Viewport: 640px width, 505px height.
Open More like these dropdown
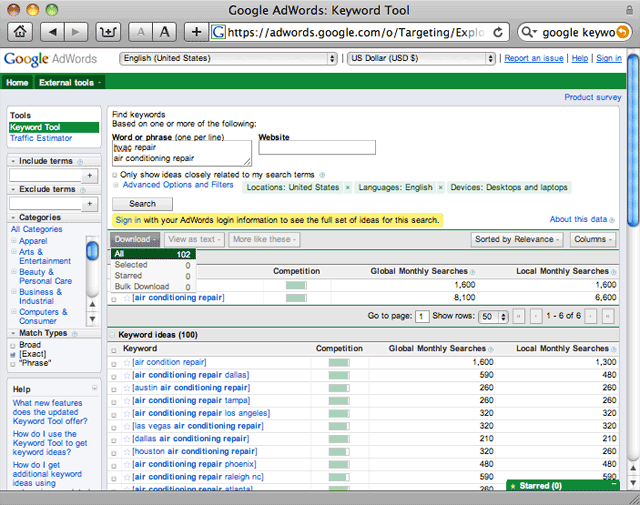pyautogui.click(x=264, y=239)
